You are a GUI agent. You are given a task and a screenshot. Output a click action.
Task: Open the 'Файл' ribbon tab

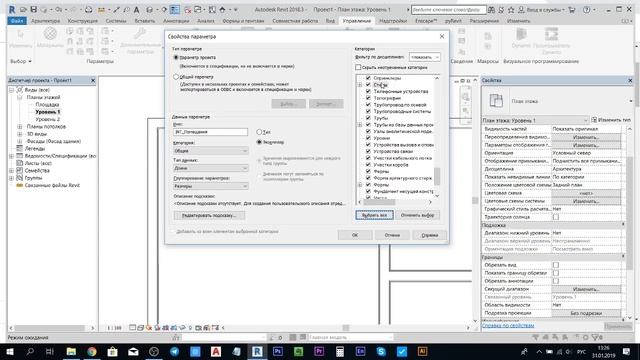[17, 21]
